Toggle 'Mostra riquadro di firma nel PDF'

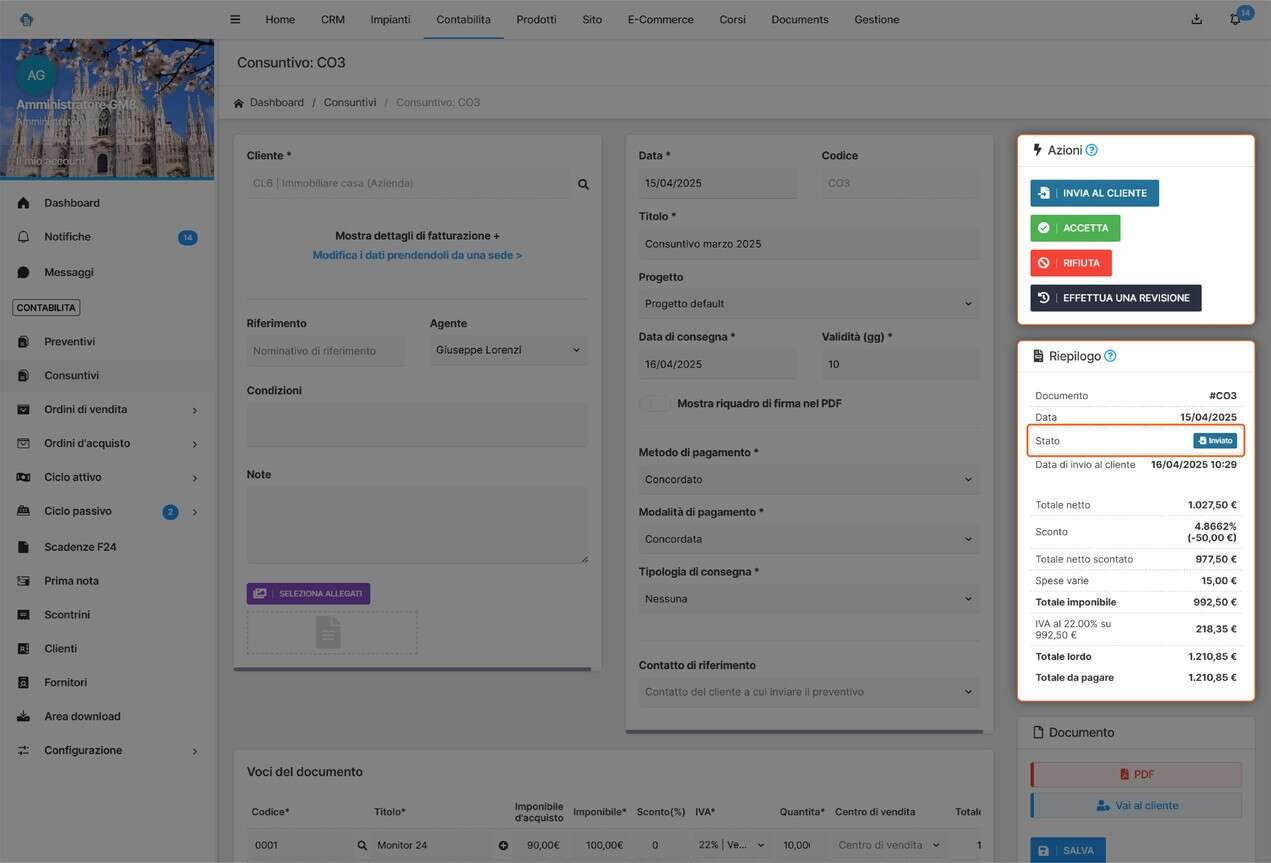pyautogui.click(x=654, y=403)
